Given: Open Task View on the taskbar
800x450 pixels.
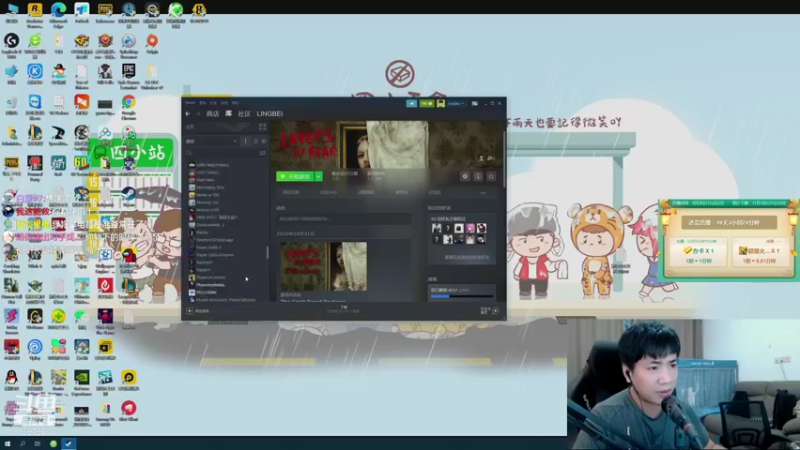Looking at the screenshot, I should point(37,444).
